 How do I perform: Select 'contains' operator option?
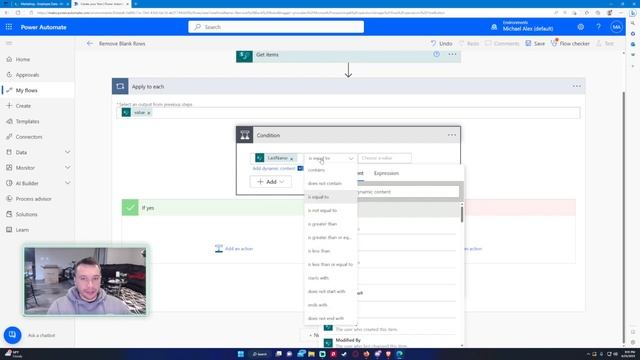[331, 170]
